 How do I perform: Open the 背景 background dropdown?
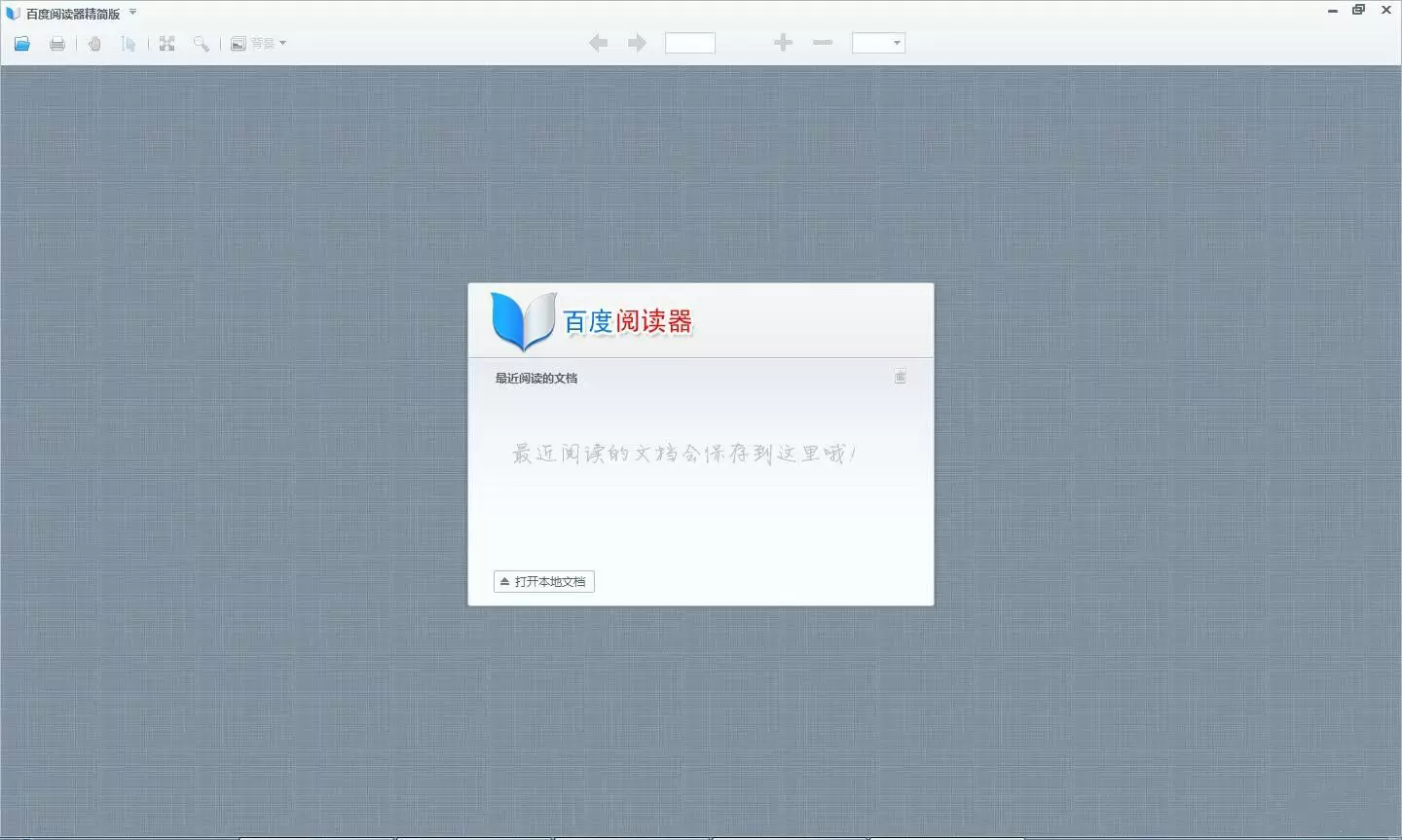tap(258, 44)
